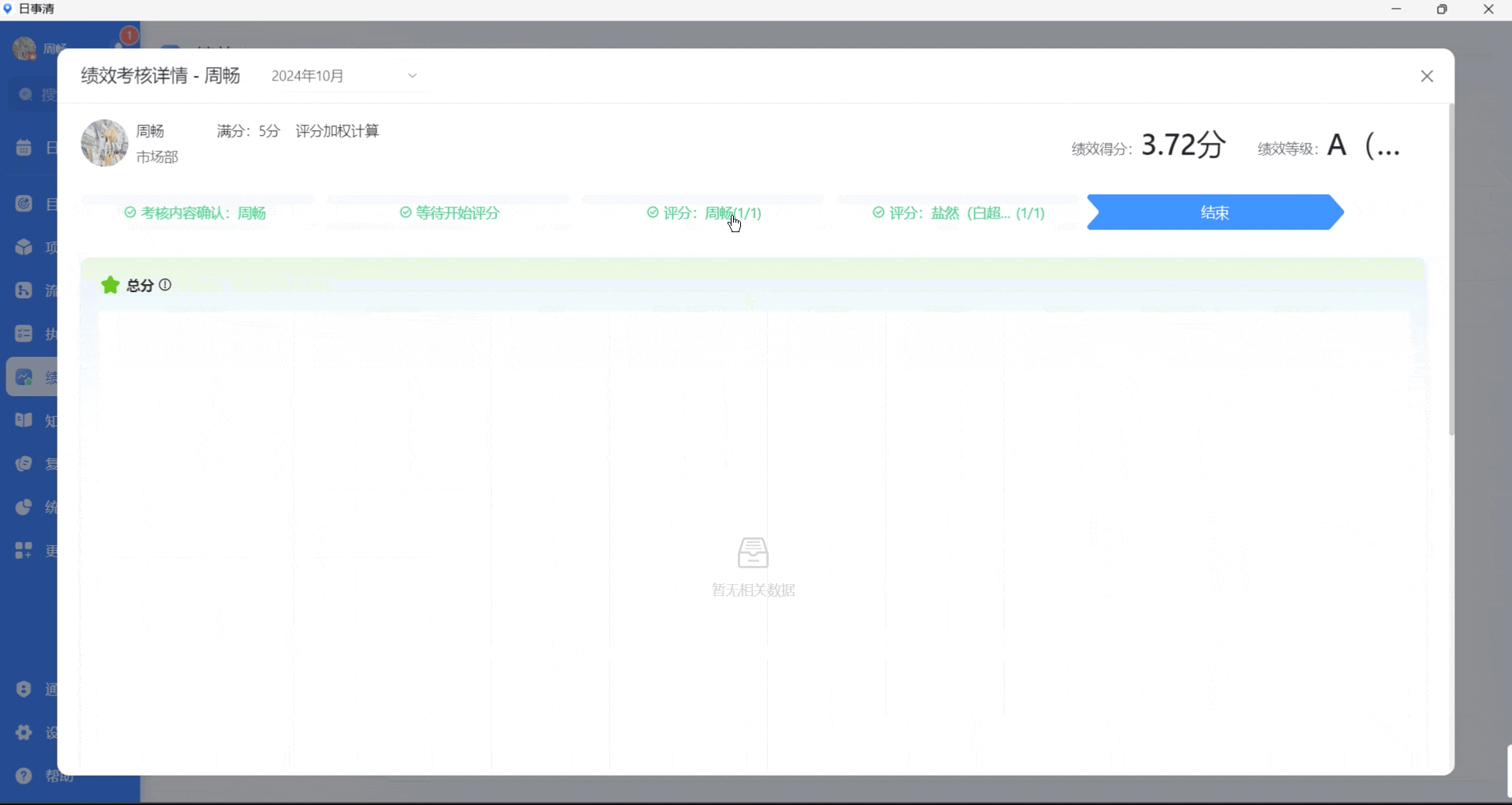This screenshot has width=1512, height=805.
Task: Click the dialog's vertical scrollbar
Action: (x=1451, y=268)
